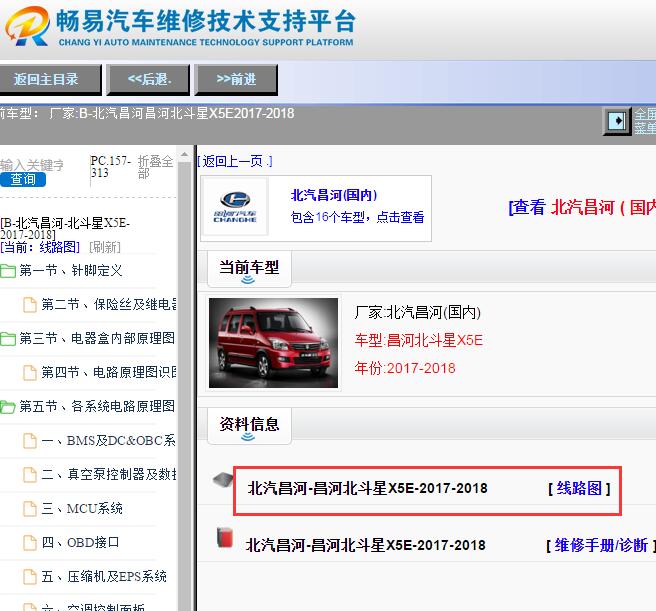Viewport: 656px width, 611px height.
Task: Click the 厂家:北汽昌河(国内) text
Action: click(x=418, y=312)
